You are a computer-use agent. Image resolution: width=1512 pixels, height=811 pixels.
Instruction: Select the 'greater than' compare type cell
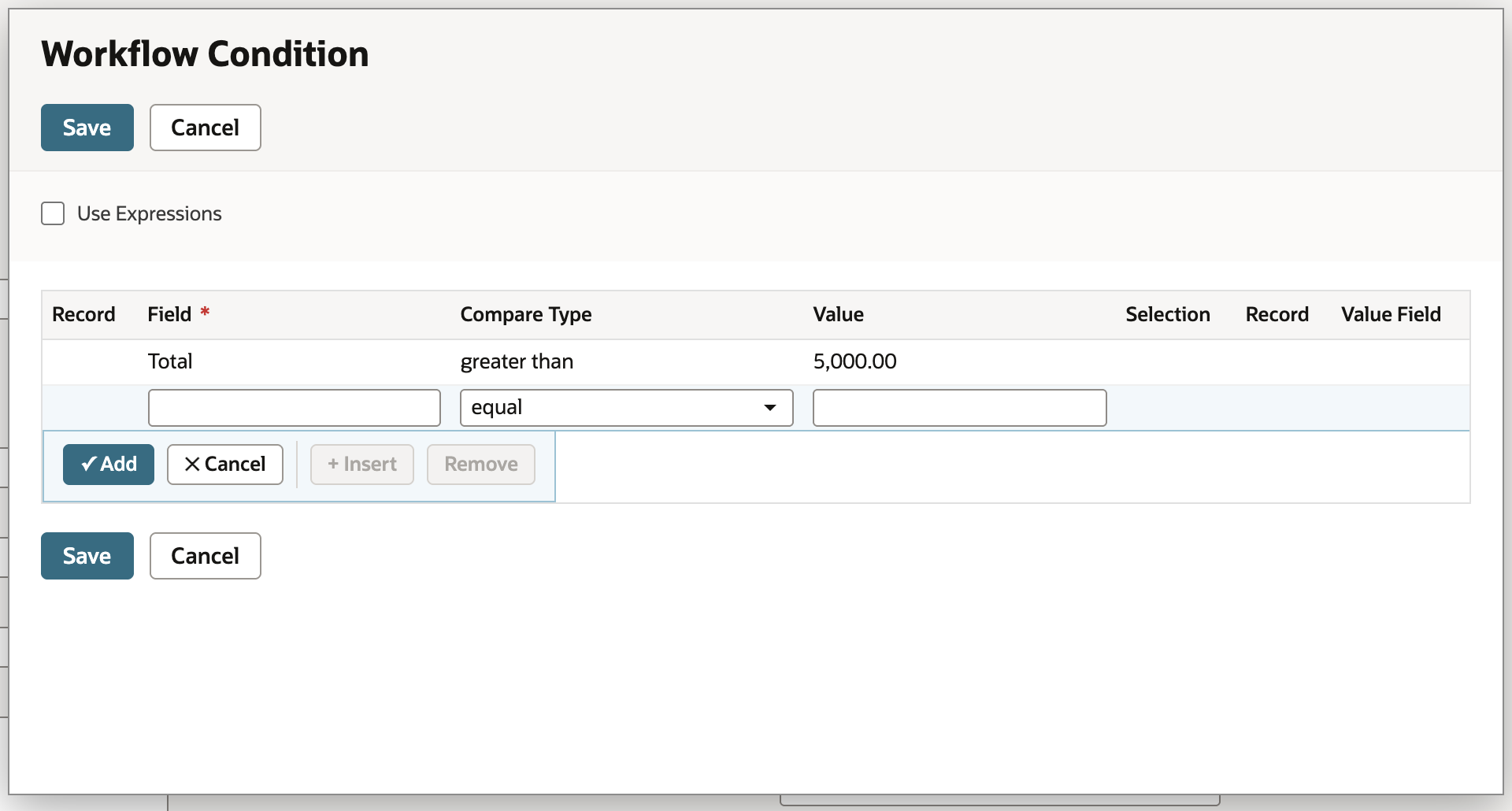tap(517, 361)
